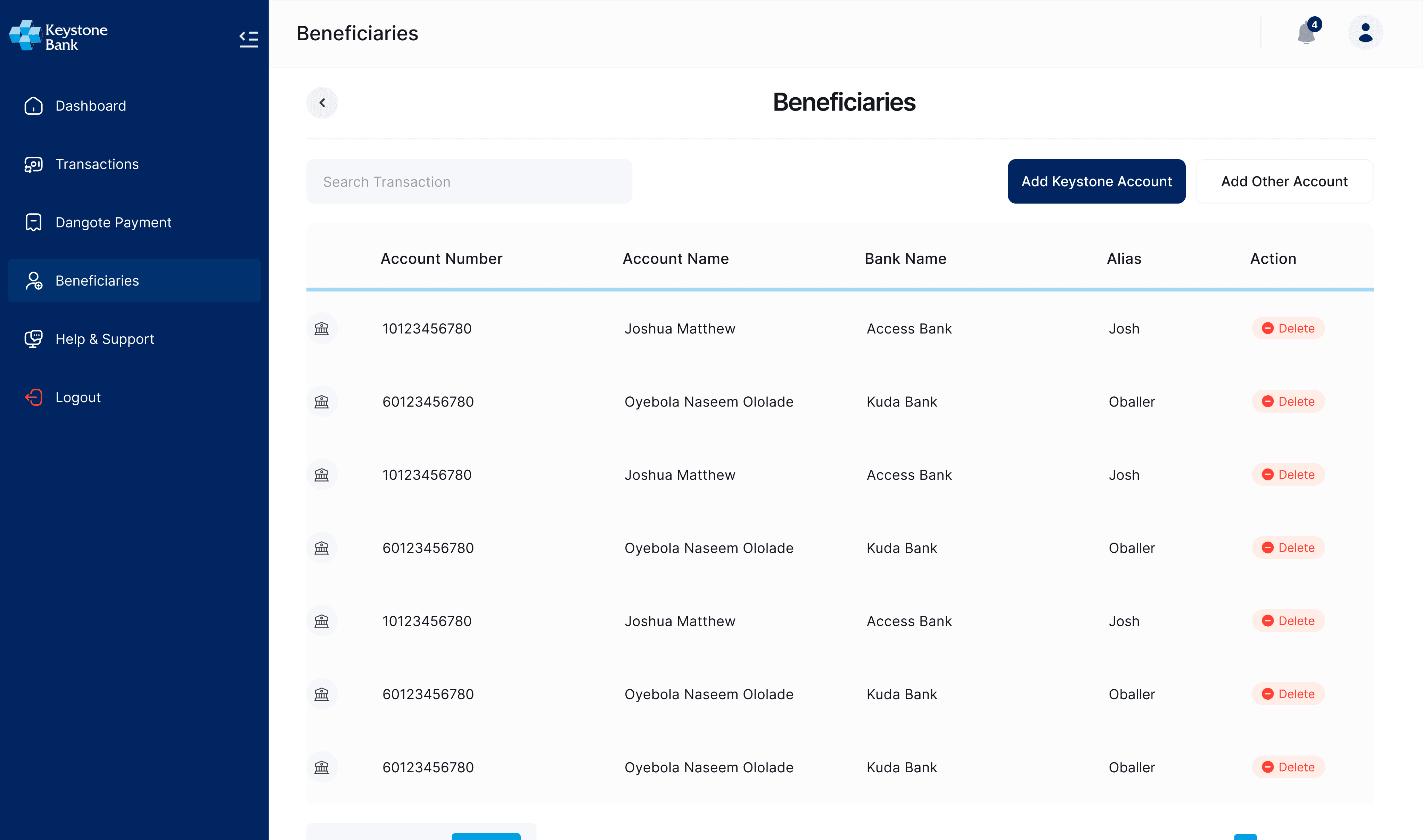Screen dimensions: 1423x840
Task: Delete the fourth beneficiary row (Oballer)
Action: pyautogui.click(x=1288, y=547)
